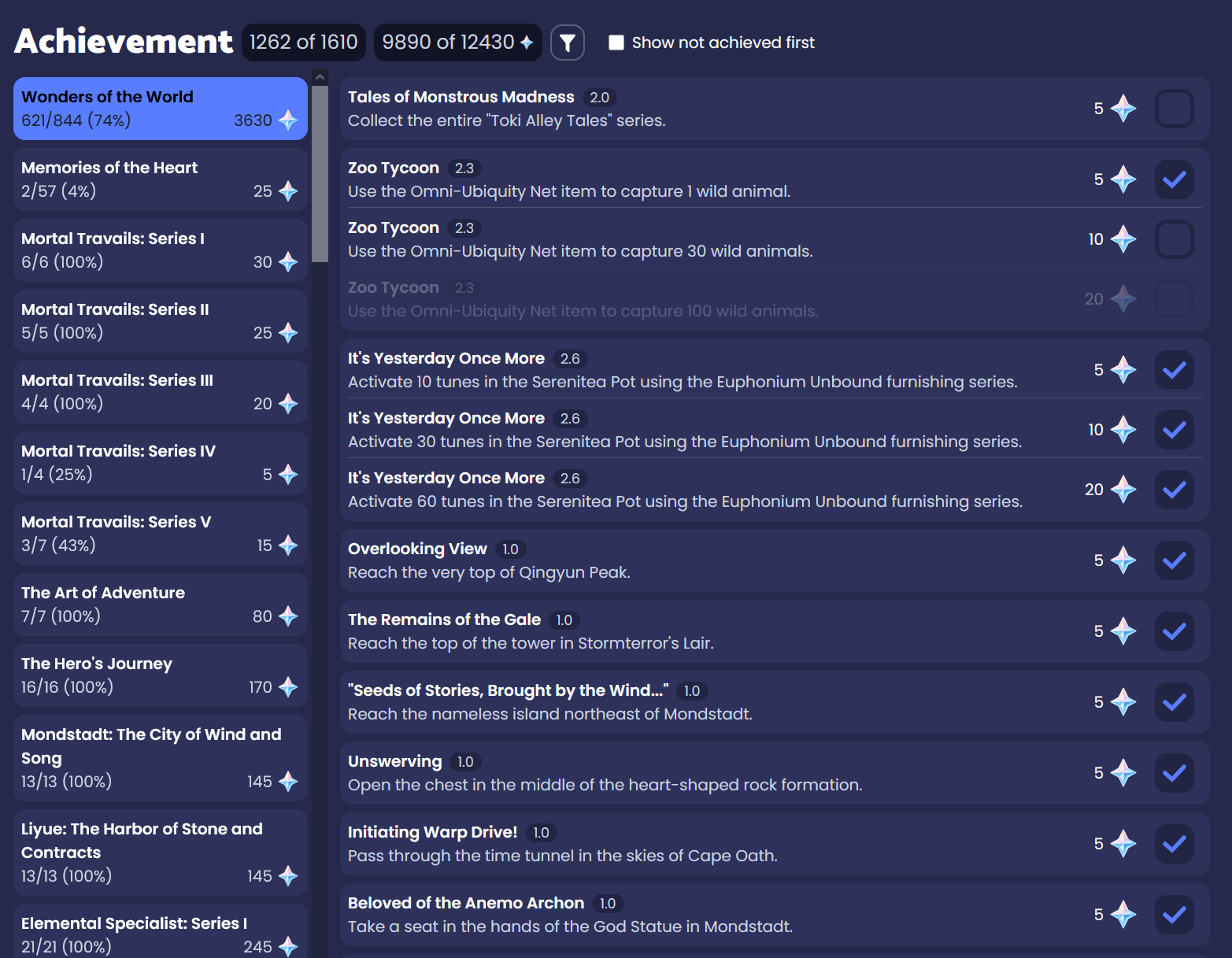Click The Remains of the Gale title
The height and width of the screenshot is (958, 1232).
444,620
